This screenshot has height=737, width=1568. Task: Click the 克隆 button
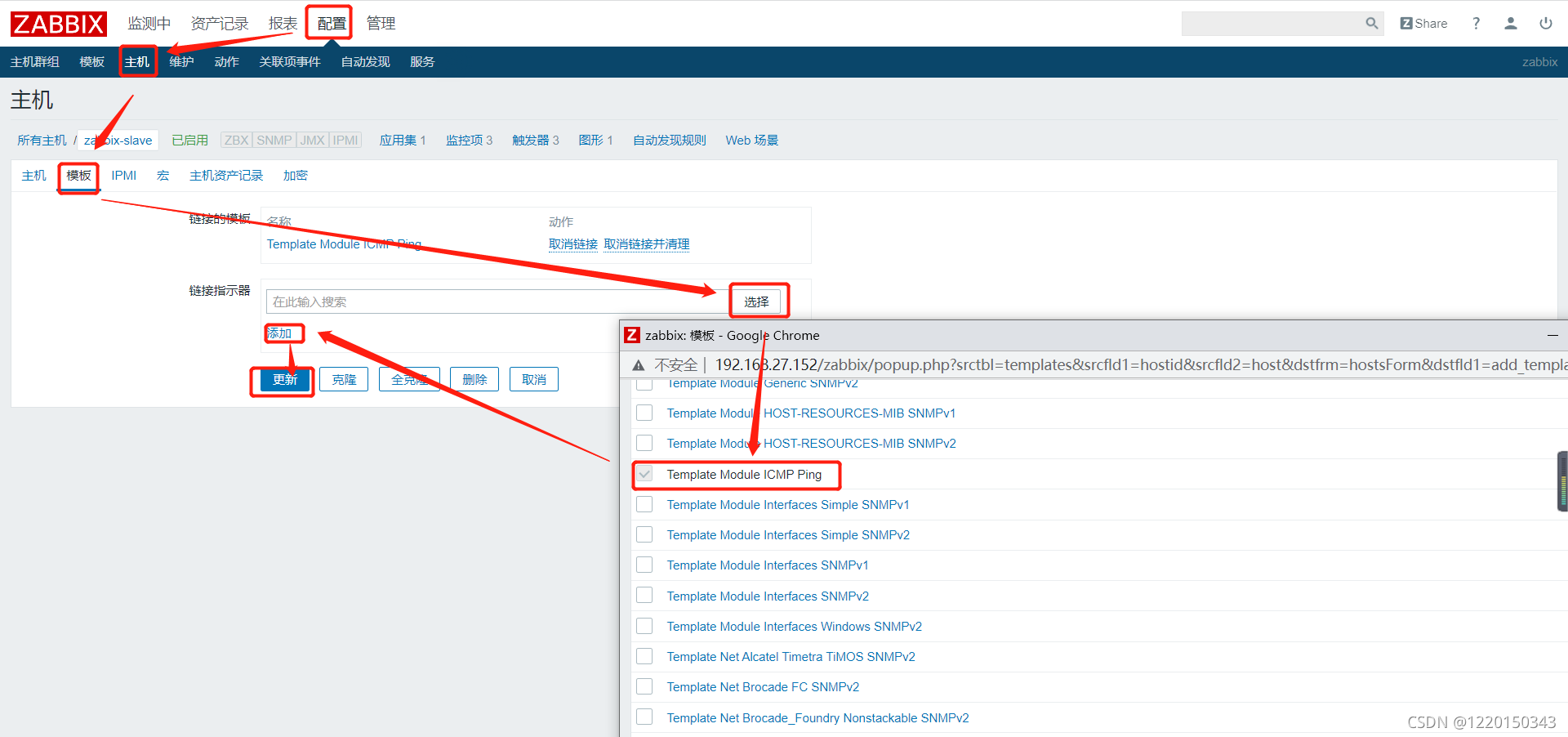[344, 380]
